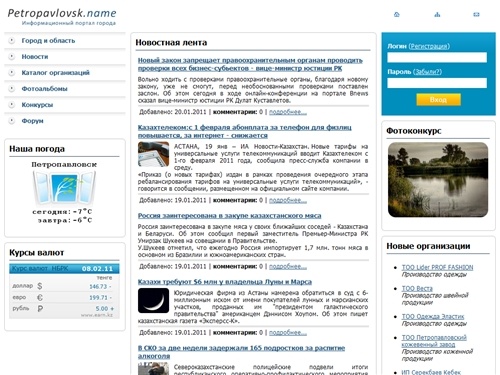The image size is (500, 375).
Task: Open the Казахи требуют $6 млн headline
Action: pyautogui.click(x=225, y=282)
